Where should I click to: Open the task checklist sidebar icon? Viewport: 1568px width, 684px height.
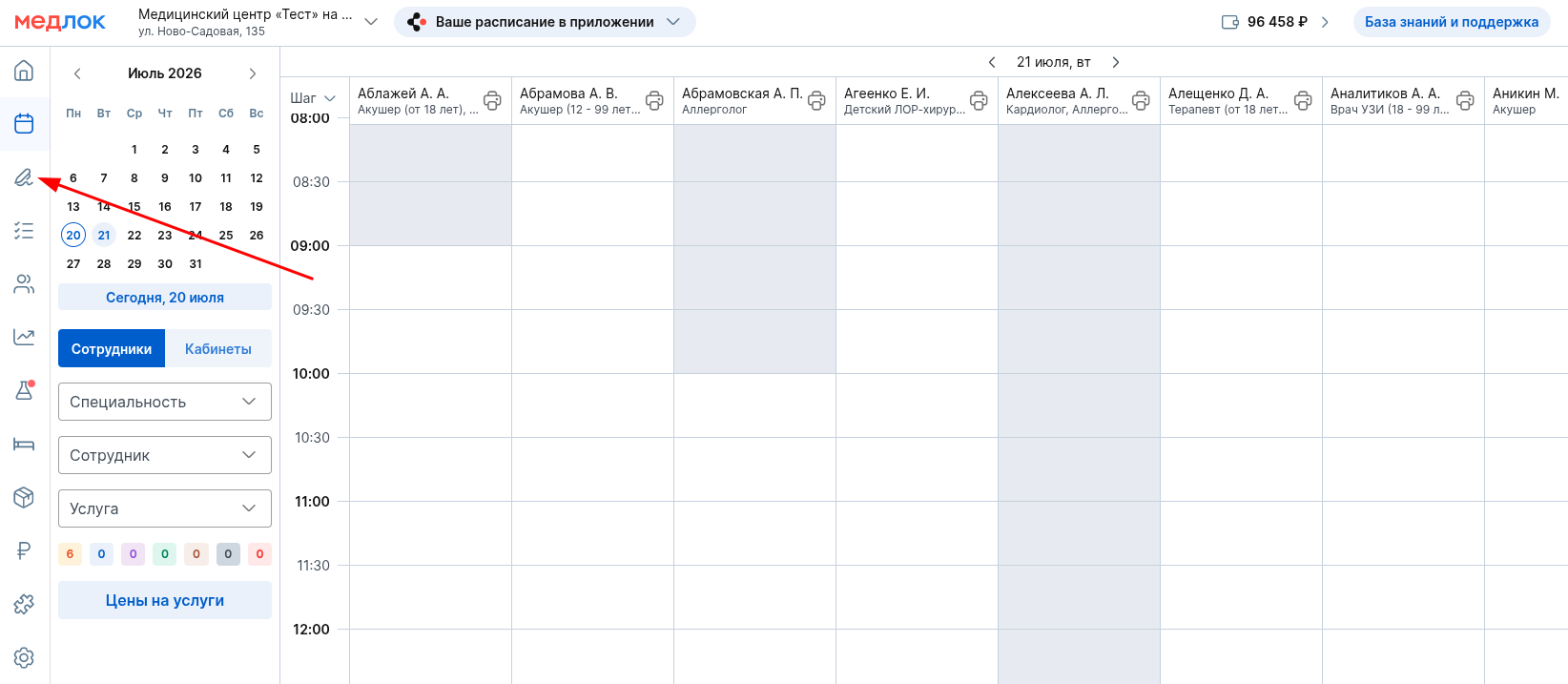(x=24, y=231)
